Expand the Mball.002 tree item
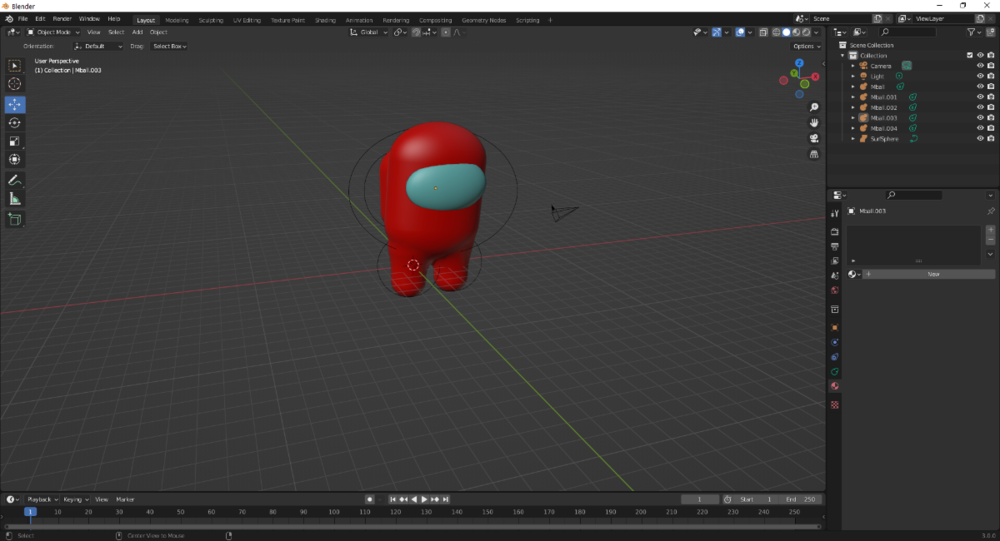This screenshot has width=1000, height=541. (x=853, y=107)
